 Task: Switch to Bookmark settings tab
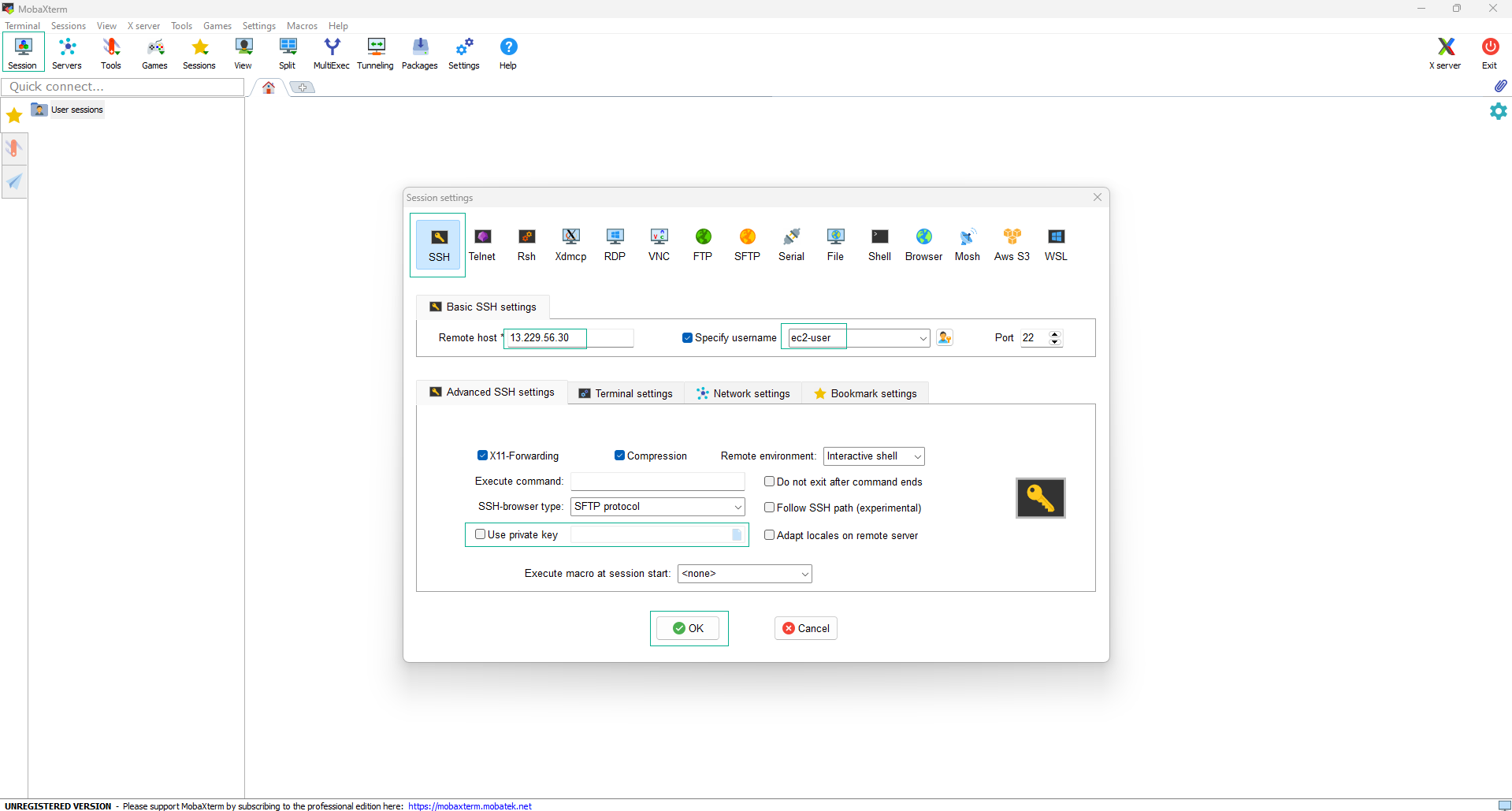point(865,393)
